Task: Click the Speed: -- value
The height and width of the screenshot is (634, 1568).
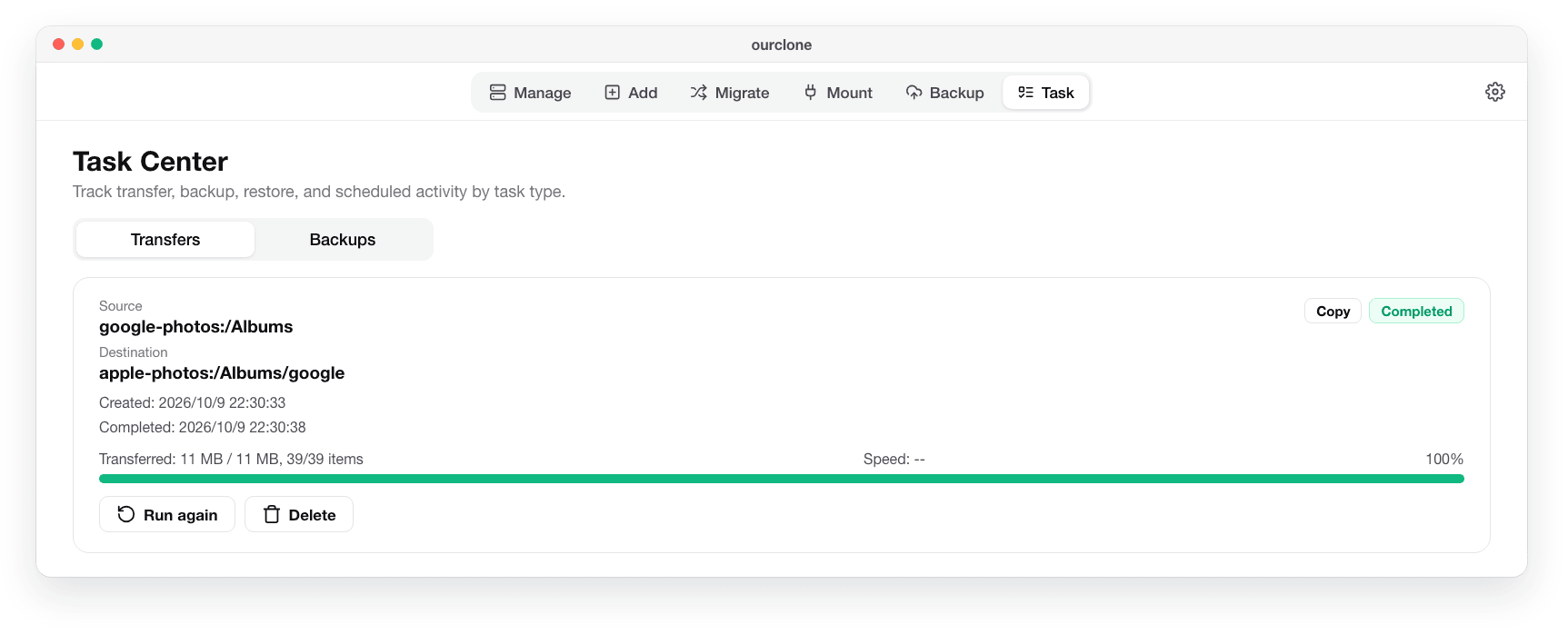Action: point(894,459)
